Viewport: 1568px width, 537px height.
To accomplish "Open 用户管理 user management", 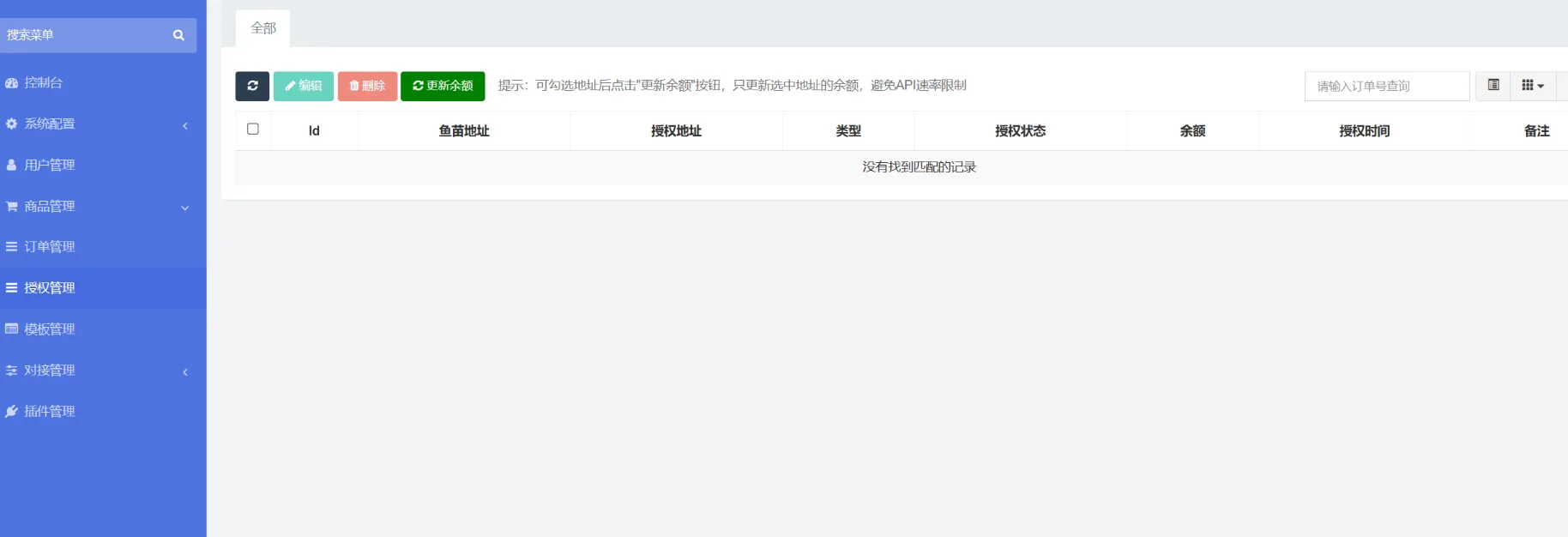I will coord(49,165).
